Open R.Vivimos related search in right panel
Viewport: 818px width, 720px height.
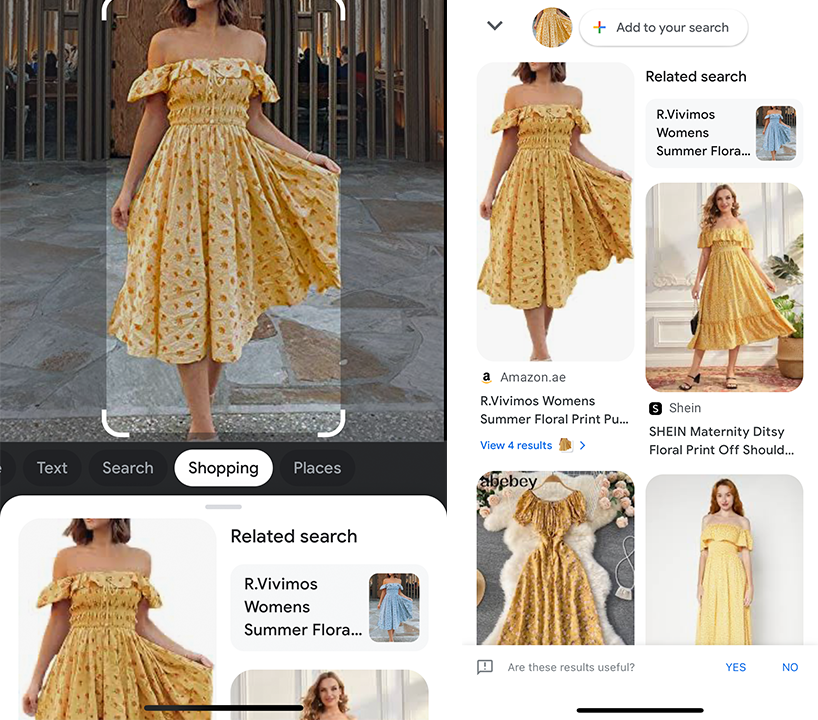click(724, 133)
